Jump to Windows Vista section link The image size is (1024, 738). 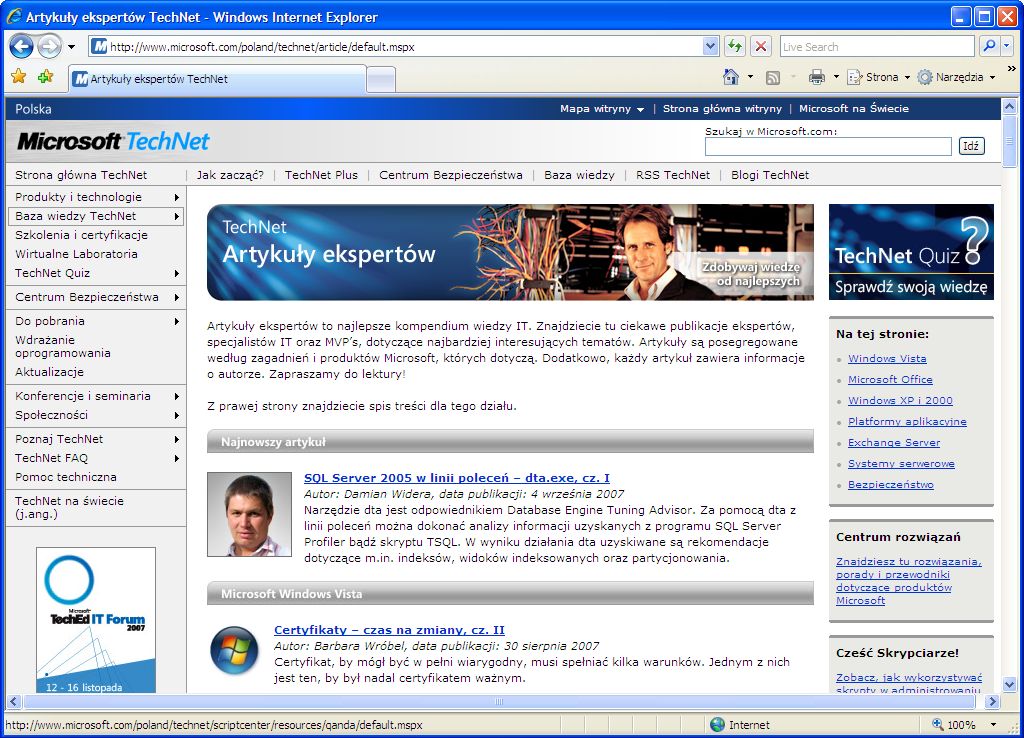point(887,359)
